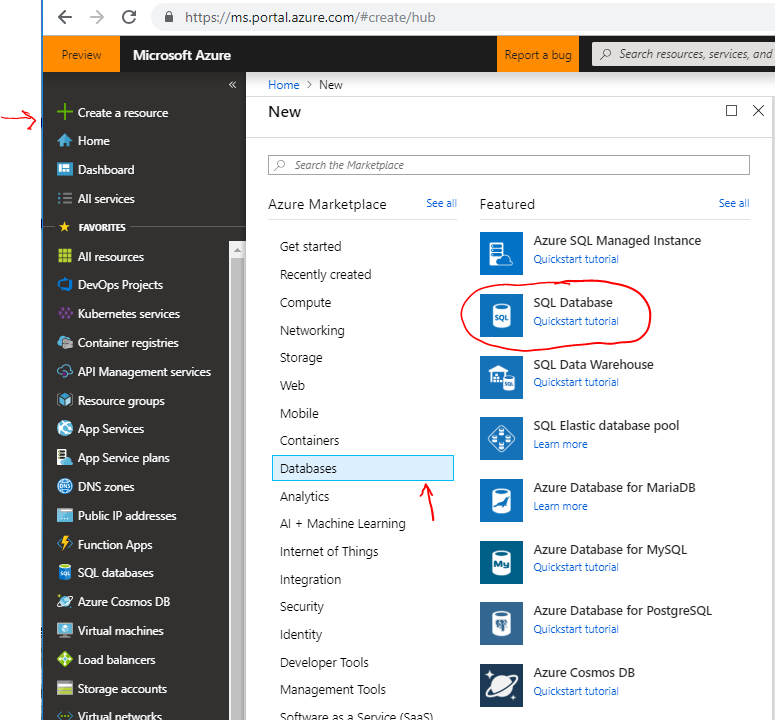Click the sidebar scrollbar up arrow
Screen dimensions: 775x720
[237, 251]
